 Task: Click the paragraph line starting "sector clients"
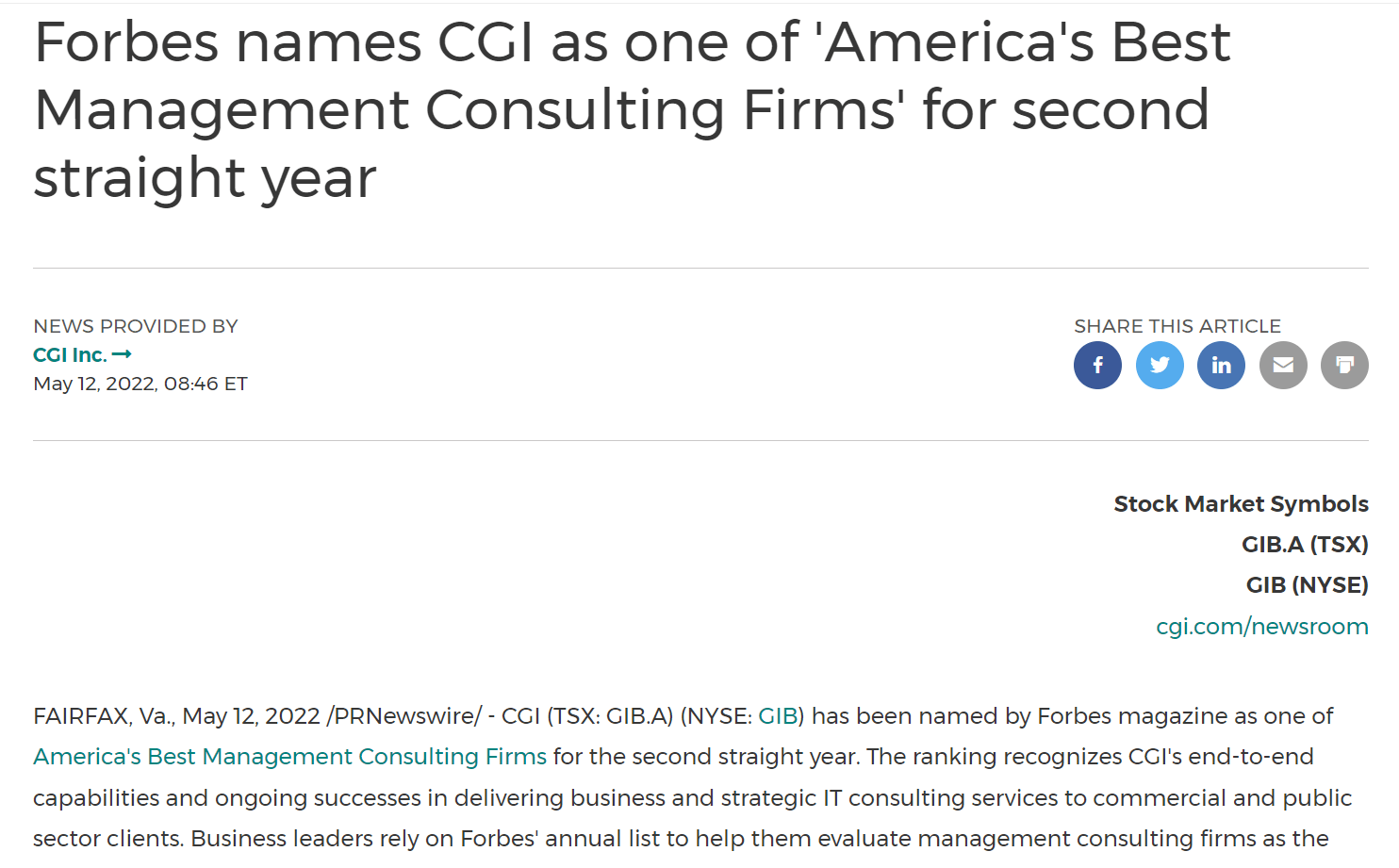(681, 839)
